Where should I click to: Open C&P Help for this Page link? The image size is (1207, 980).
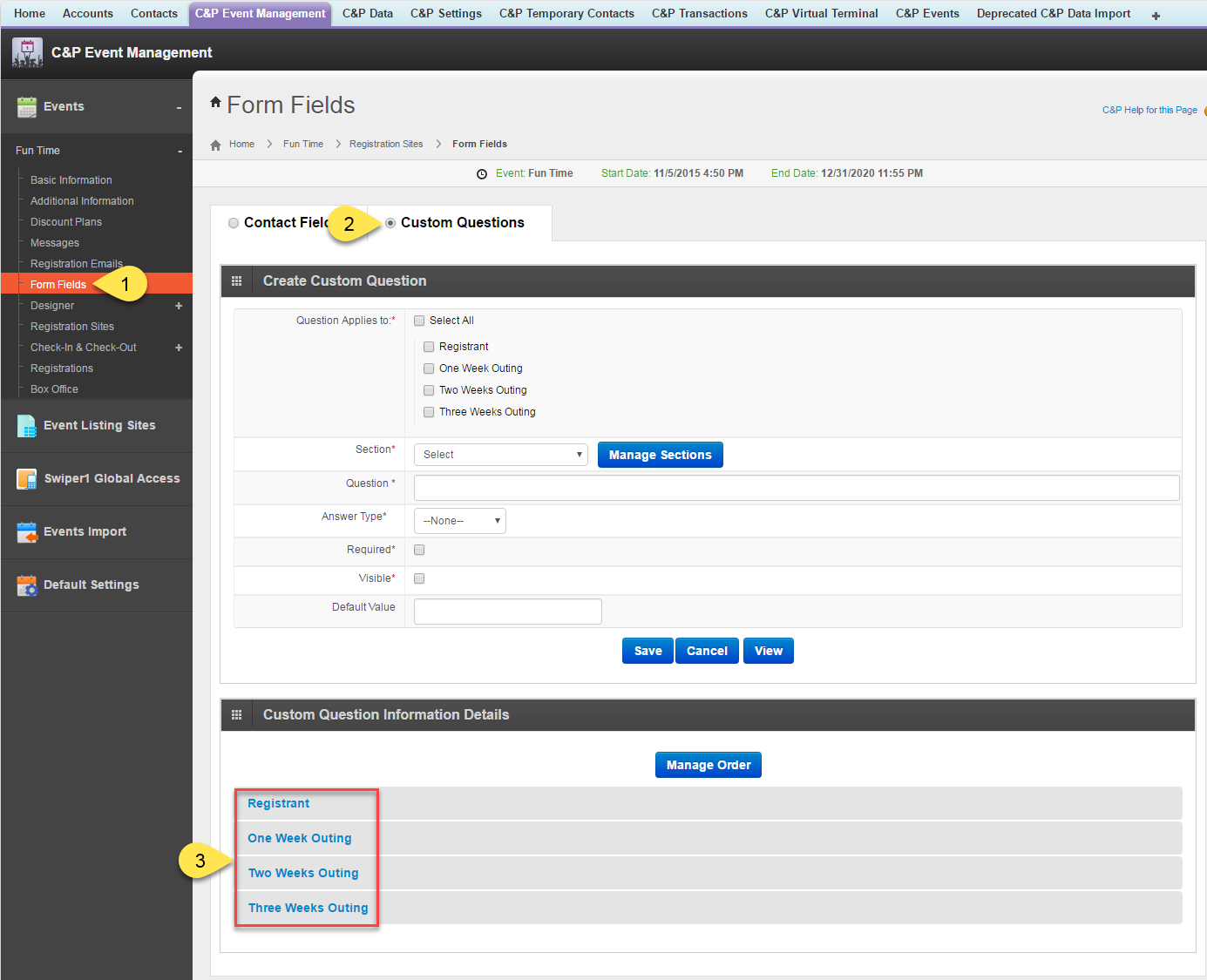tap(1149, 110)
